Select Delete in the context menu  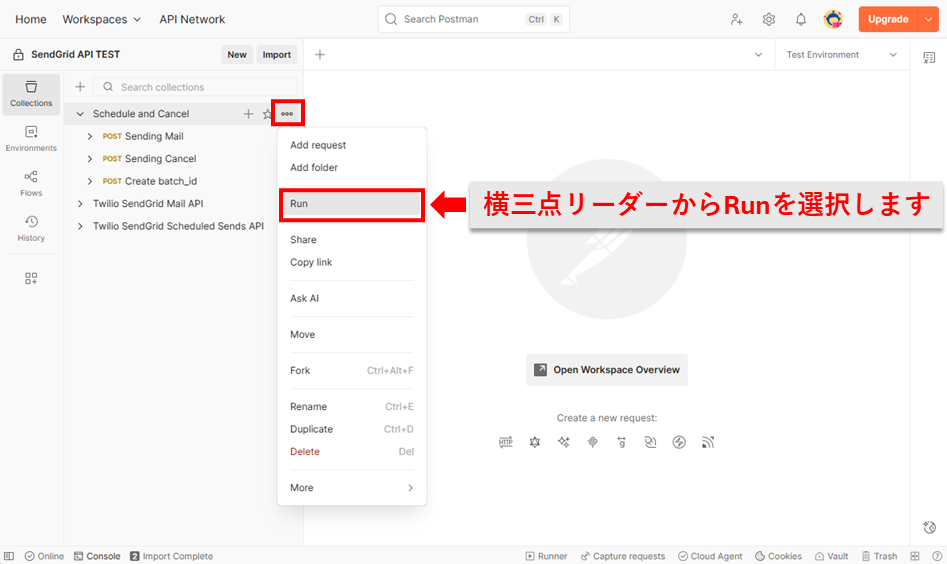pos(305,452)
